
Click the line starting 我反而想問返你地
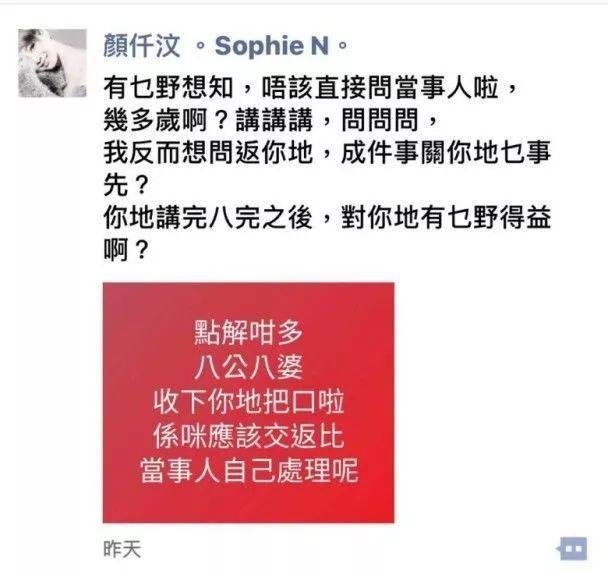[x=327, y=152]
